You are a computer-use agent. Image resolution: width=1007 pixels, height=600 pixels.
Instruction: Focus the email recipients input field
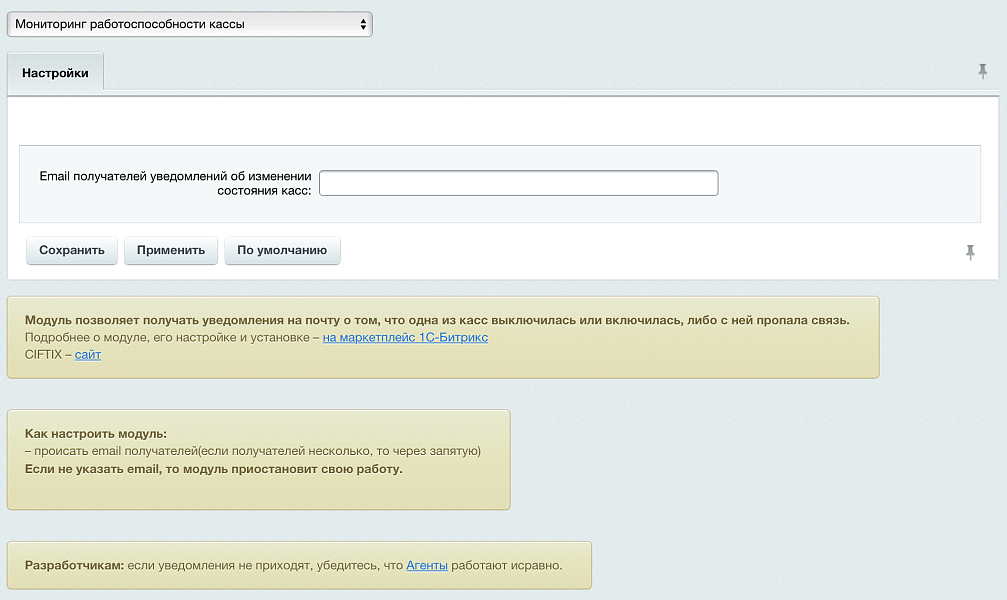click(x=518, y=183)
